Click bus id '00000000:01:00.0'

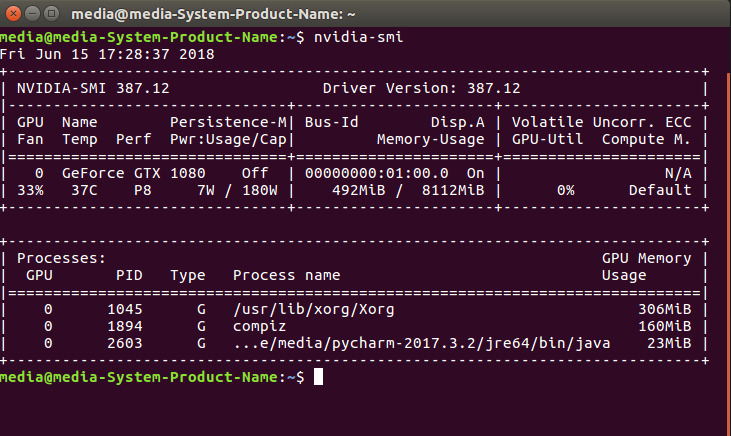tap(377, 173)
